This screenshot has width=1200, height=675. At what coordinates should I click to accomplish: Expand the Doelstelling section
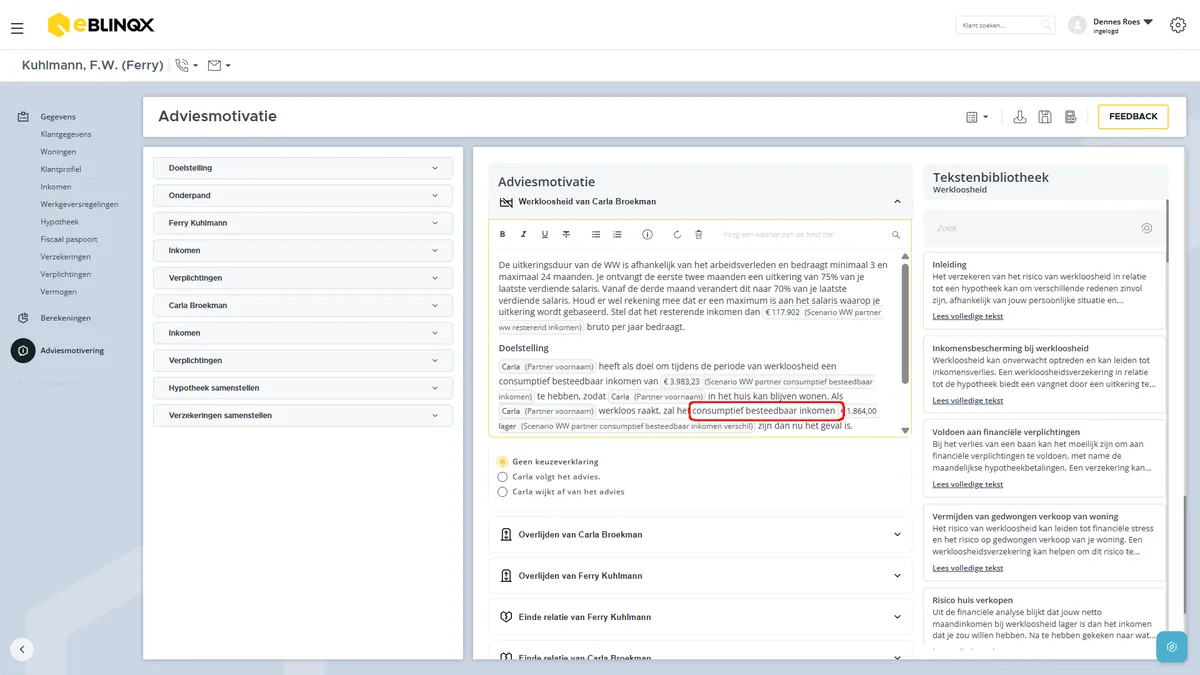303,168
